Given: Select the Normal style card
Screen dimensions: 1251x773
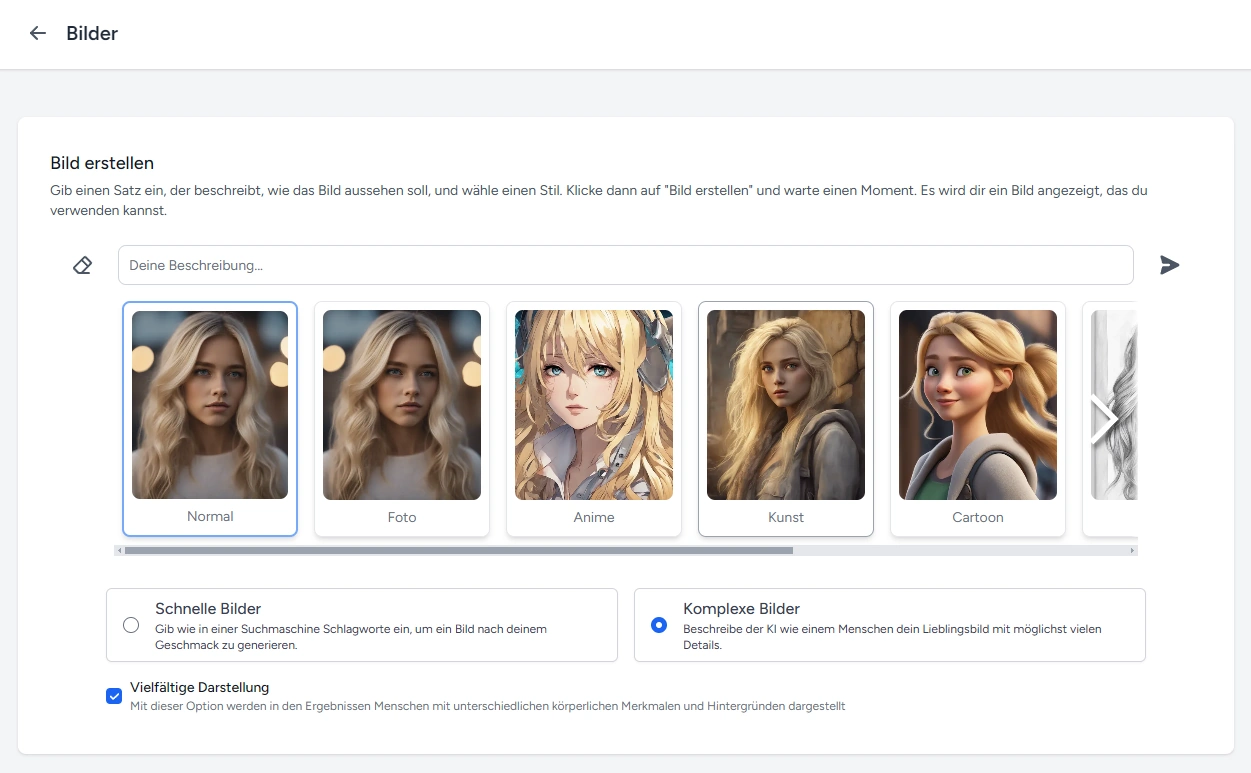Looking at the screenshot, I should pos(210,418).
